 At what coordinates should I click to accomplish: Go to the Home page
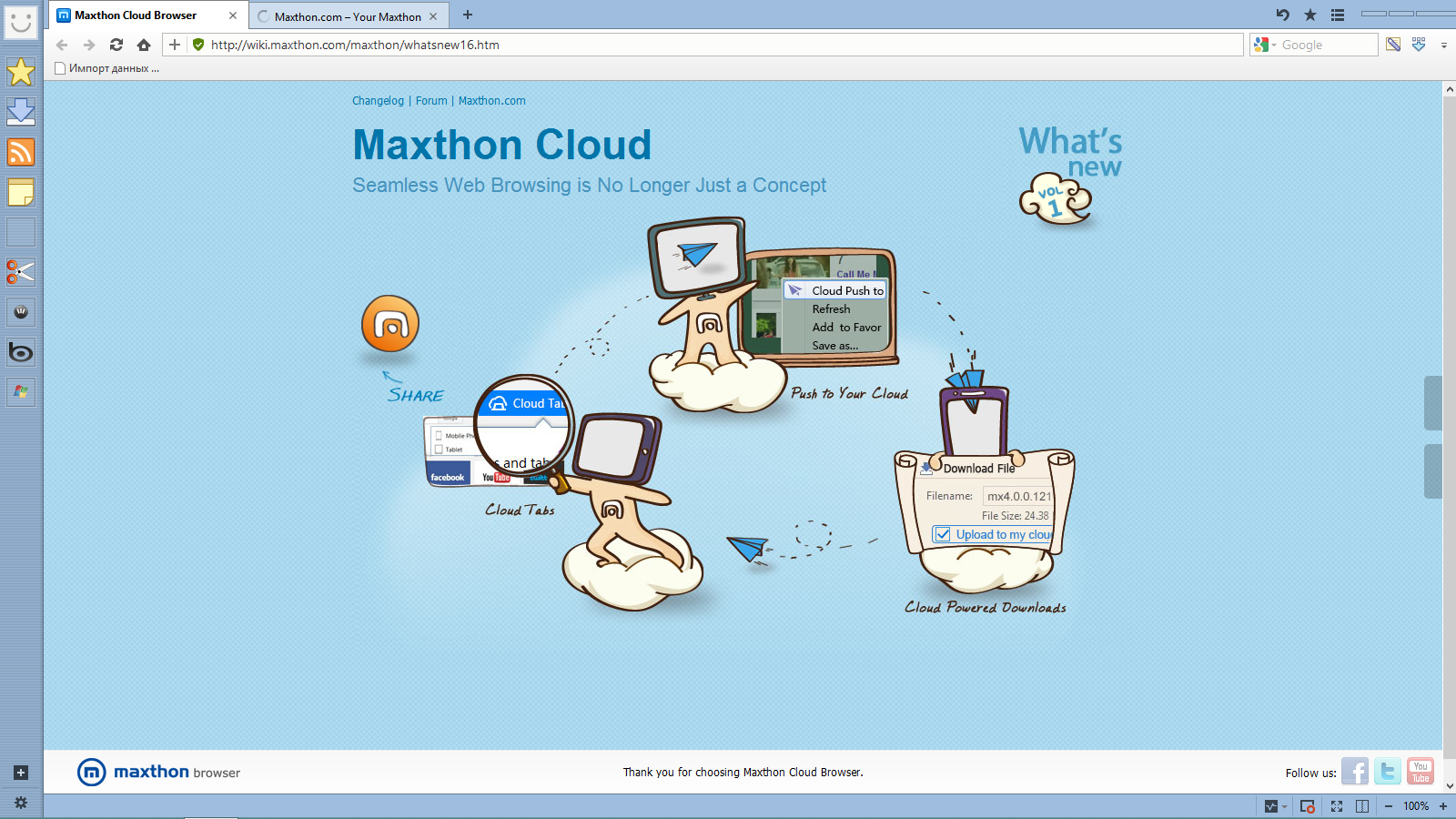[144, 45]
